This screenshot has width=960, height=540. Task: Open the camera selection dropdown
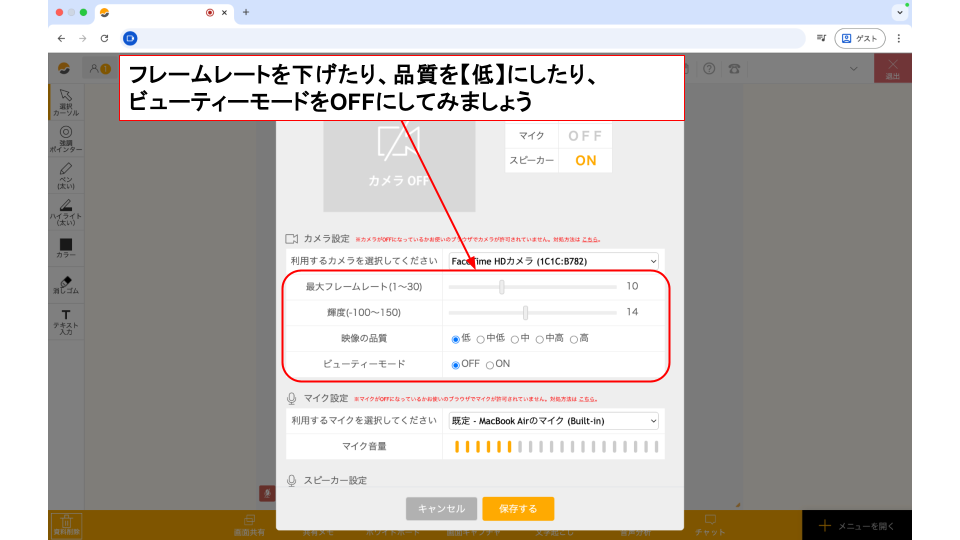[x=552, y=261]
